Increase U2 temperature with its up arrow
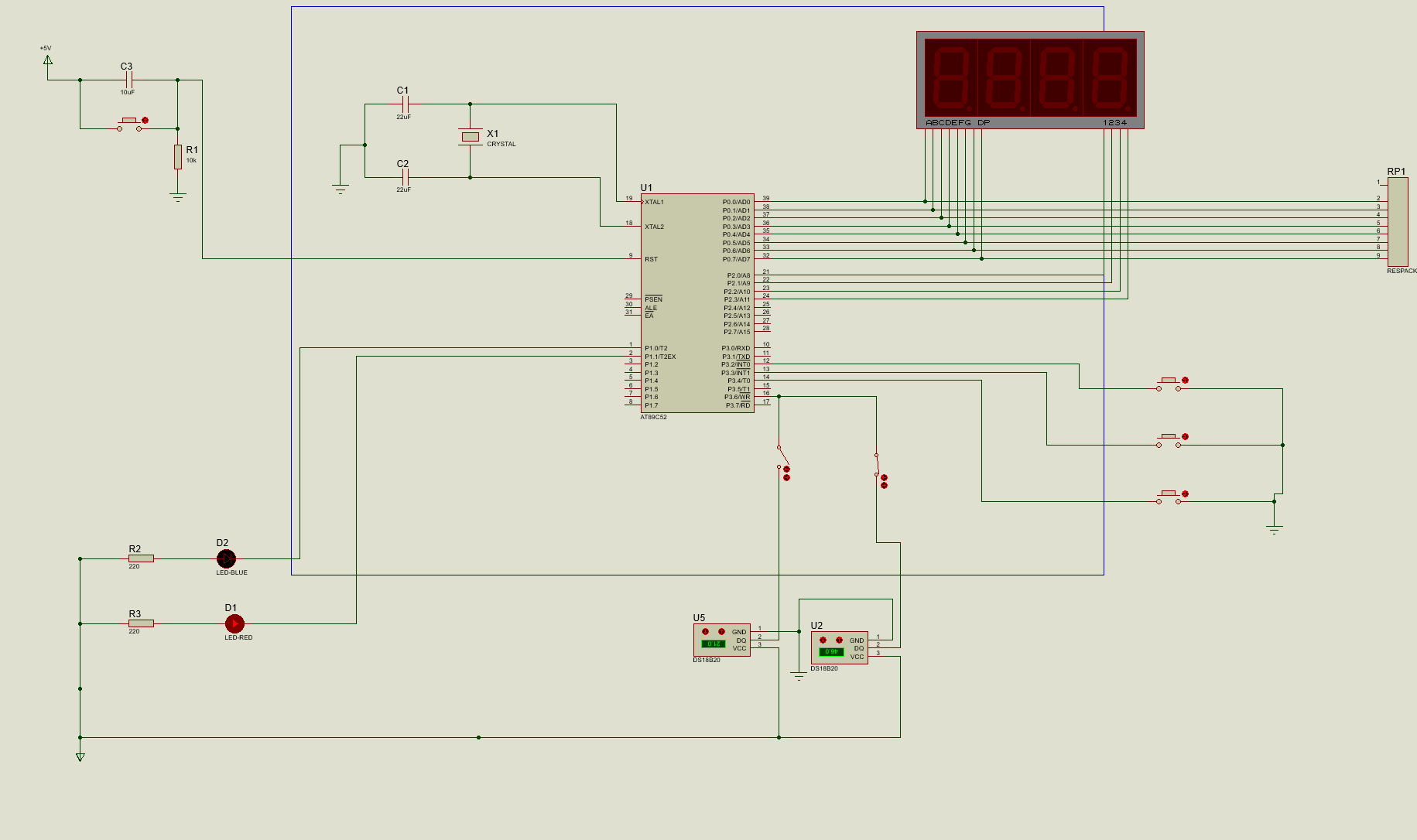This screenshot has width=1417, height=840. (x=839, y=640)
